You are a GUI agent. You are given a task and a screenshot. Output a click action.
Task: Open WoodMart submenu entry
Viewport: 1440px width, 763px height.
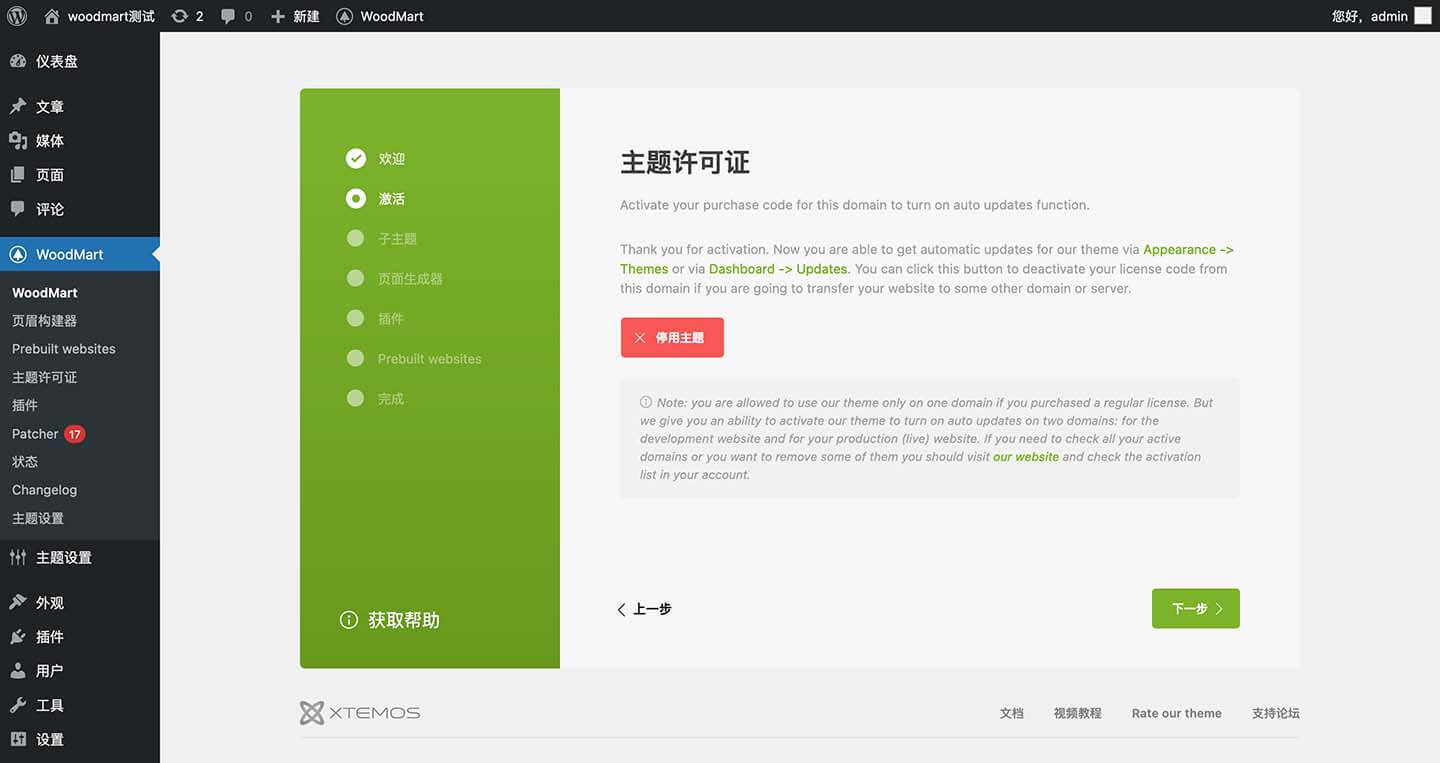click(45, 293)
